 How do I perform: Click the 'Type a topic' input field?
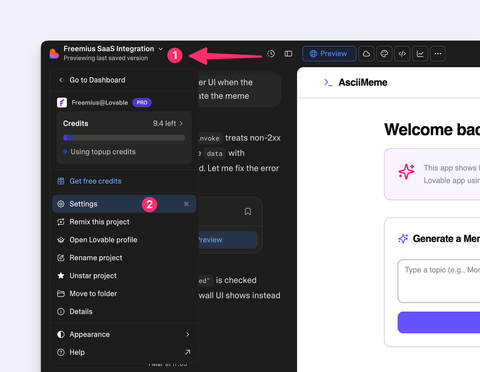(x=439, y=281)
